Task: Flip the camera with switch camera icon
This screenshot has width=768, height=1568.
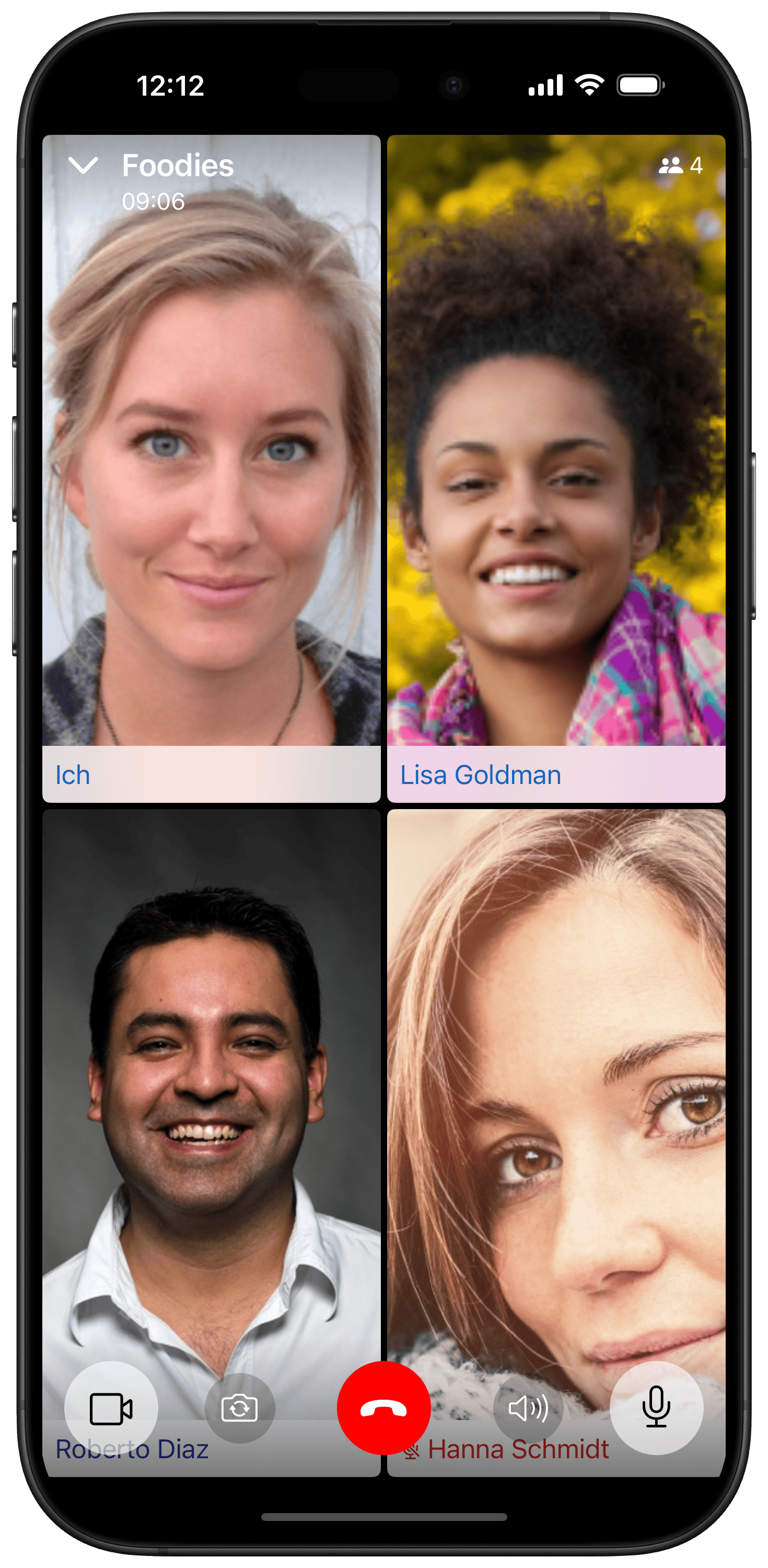Action: pyautogui.click(x=240, y=1409)
